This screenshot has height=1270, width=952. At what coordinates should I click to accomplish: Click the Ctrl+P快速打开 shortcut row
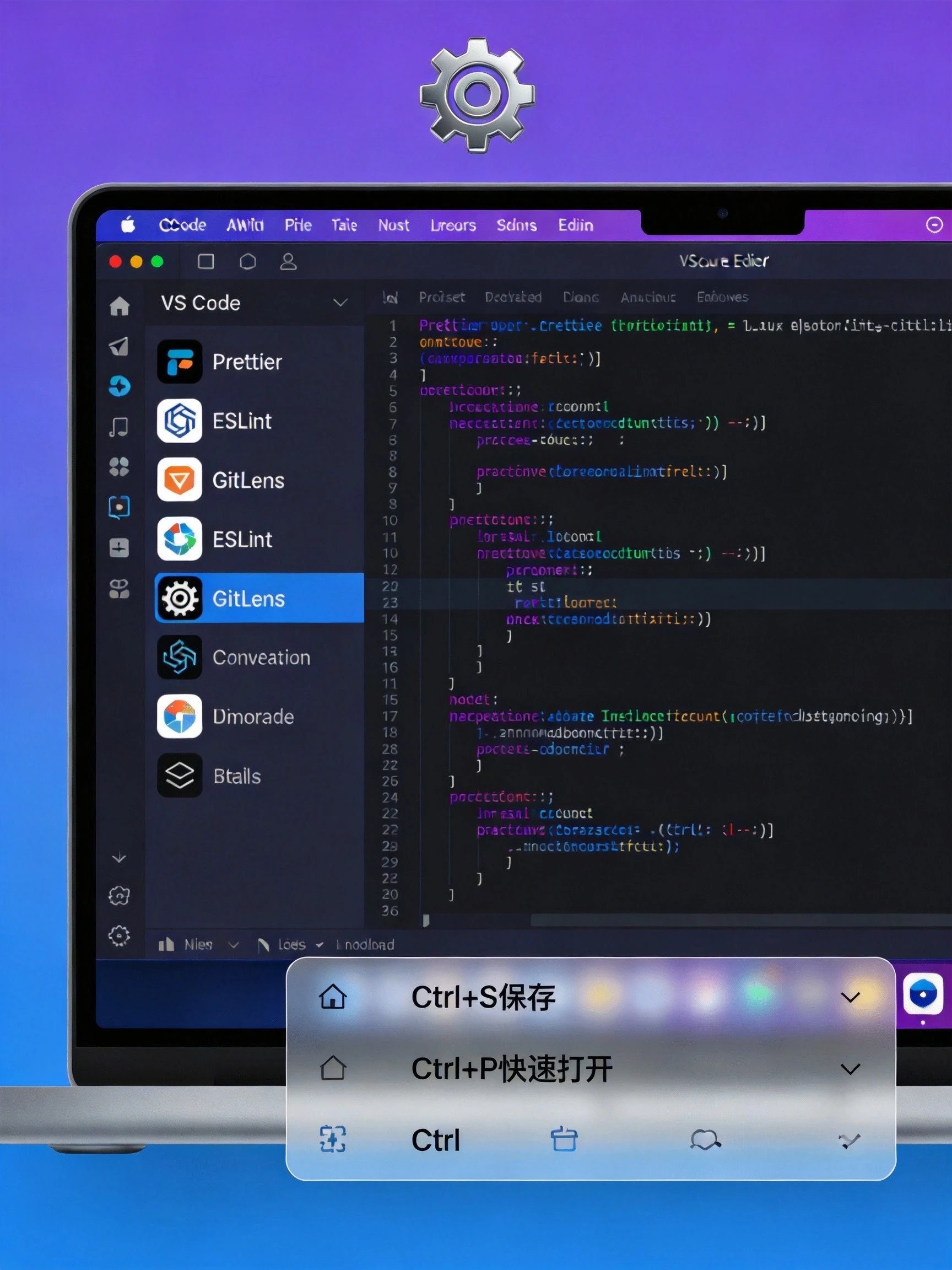591,1068
